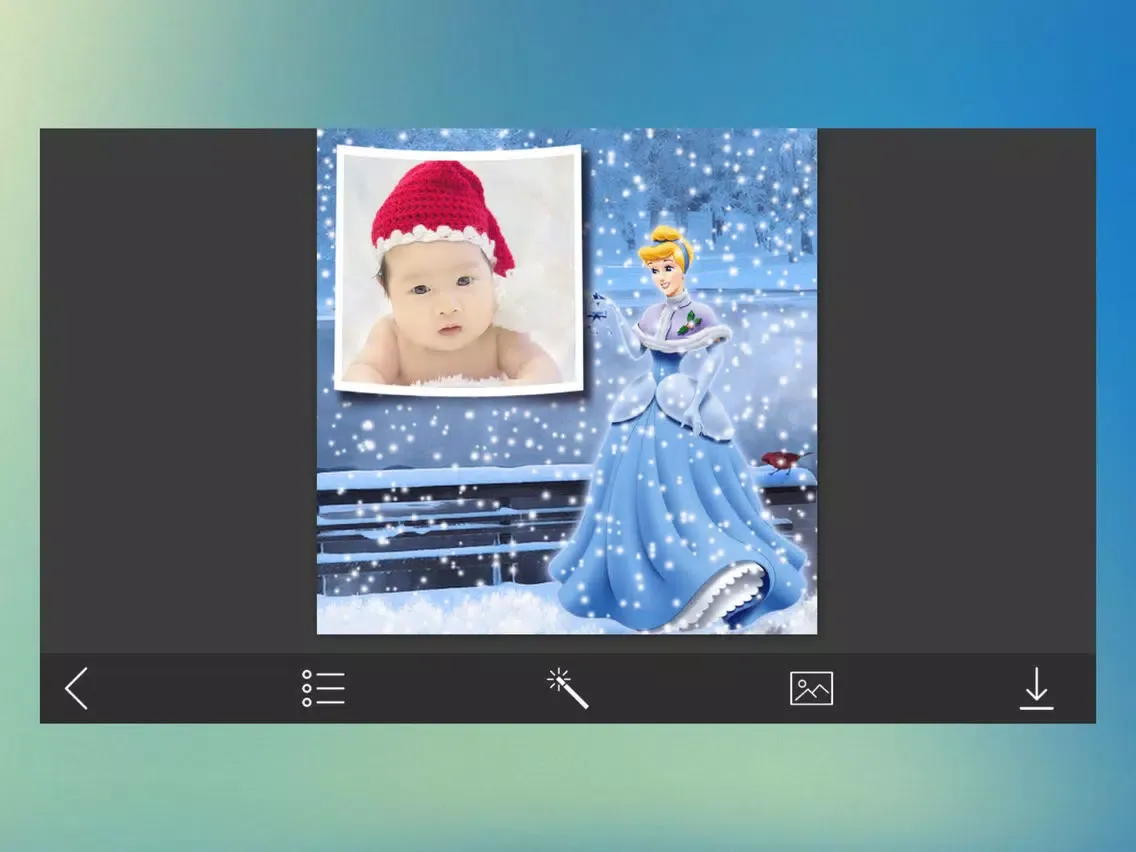The width and height of the screenshot is (1136, 852).
Task: Open the frame list menu icon
Action: point(323,688)
